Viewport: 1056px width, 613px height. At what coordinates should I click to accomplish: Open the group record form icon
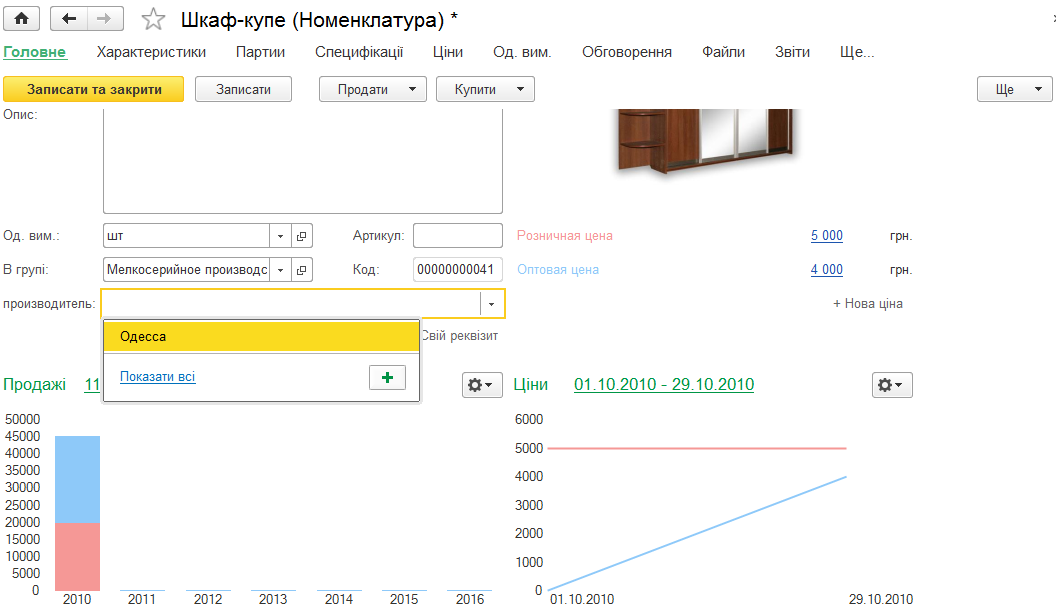302,270
